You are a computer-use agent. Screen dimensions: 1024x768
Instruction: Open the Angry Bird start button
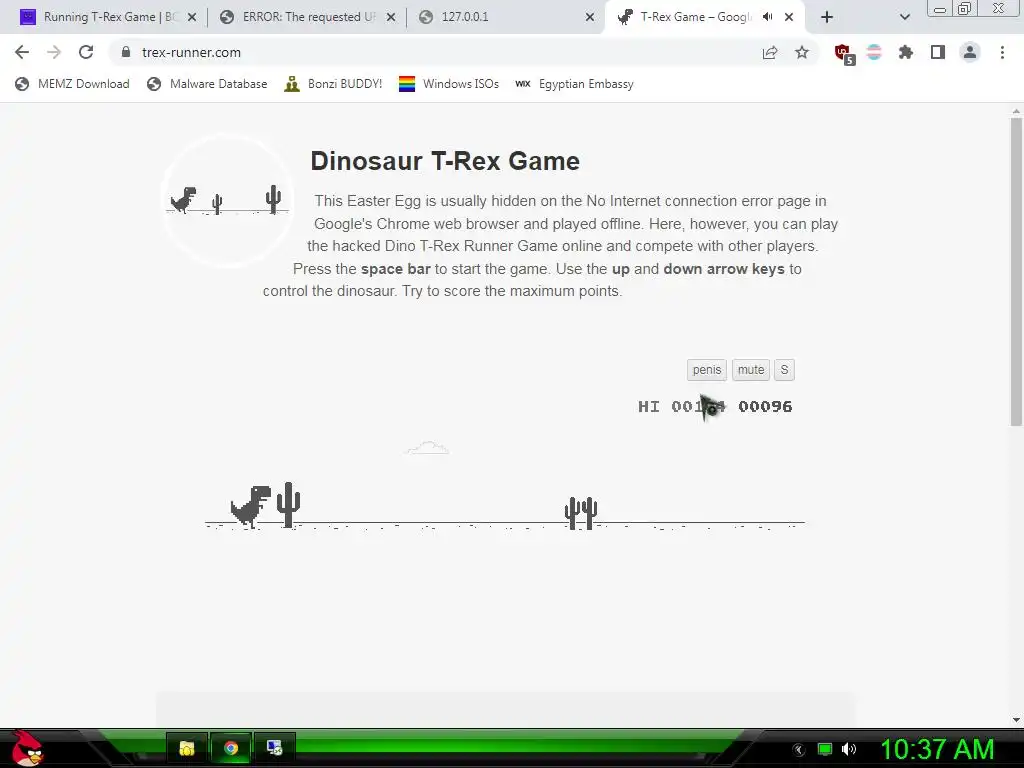tap(27, 748)
